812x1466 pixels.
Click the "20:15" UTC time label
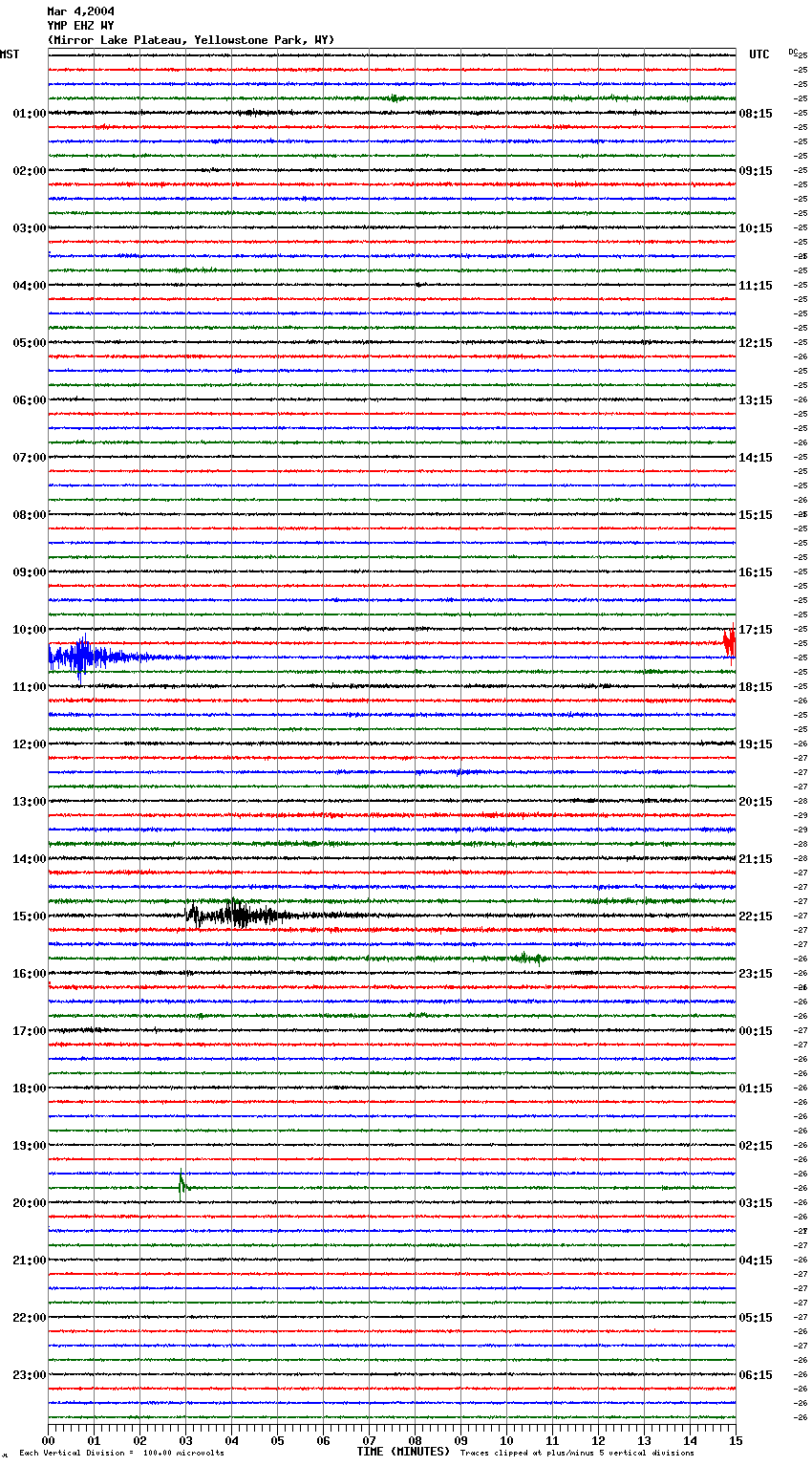[x=756, y=802]
